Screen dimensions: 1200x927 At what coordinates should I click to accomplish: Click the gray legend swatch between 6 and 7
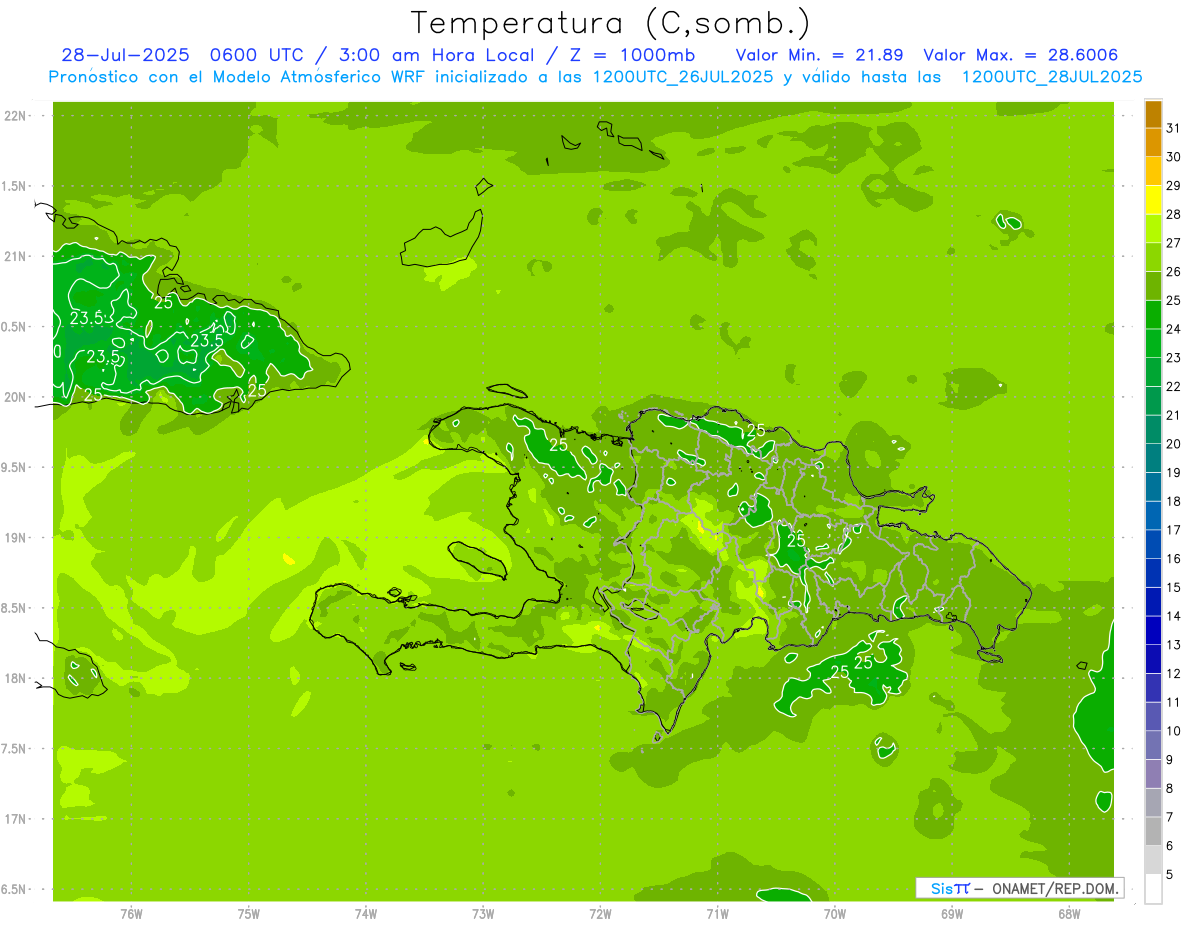coord(1153,832)
